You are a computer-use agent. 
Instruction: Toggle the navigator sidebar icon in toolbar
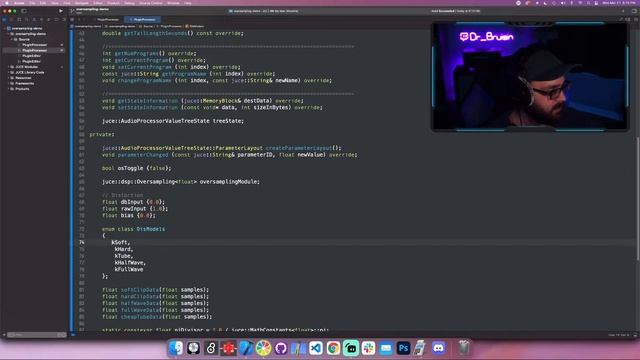coord(24,11)
